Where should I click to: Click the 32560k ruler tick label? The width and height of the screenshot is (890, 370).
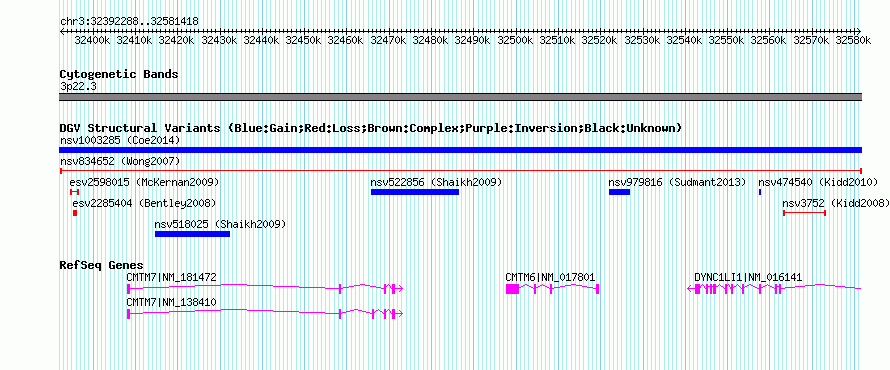(770, 40)
